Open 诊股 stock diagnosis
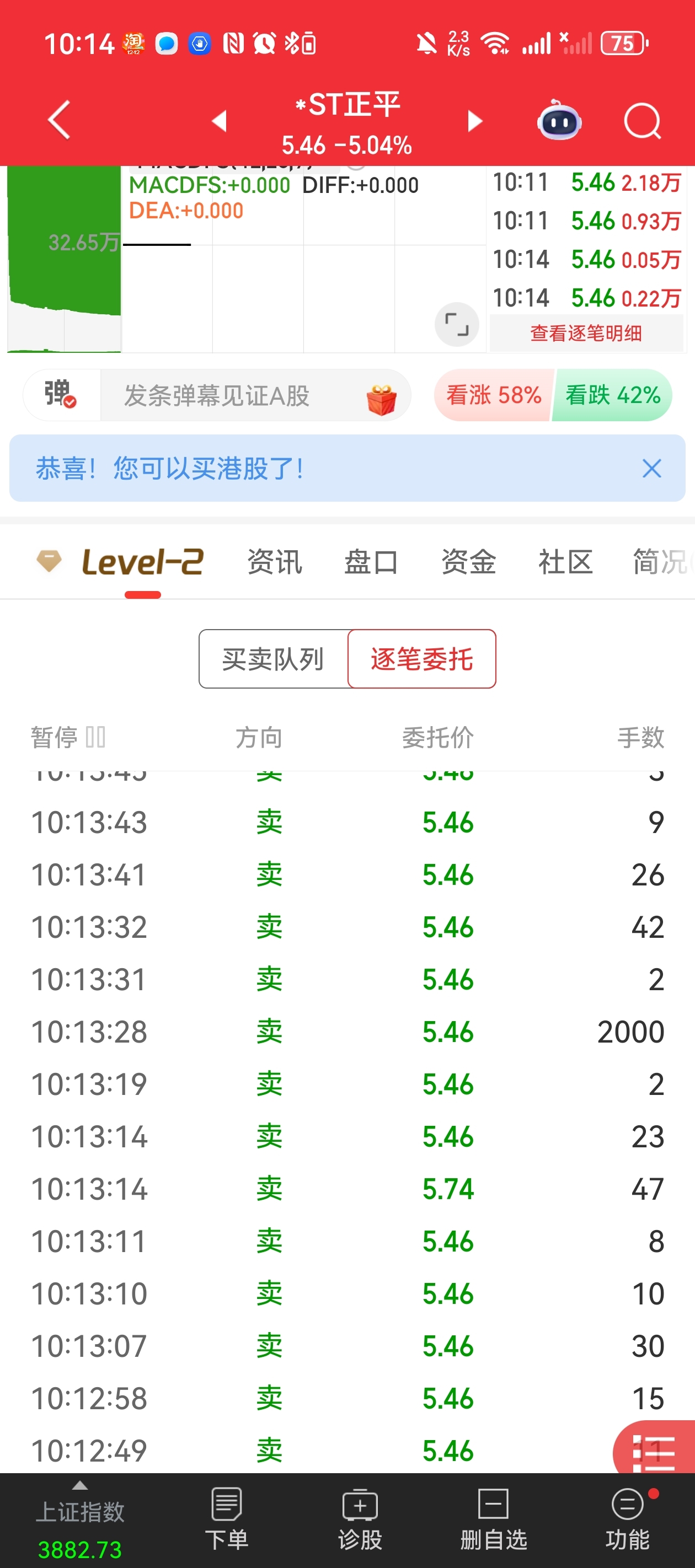This screenshot has width=695, height=1568. 360,1520
